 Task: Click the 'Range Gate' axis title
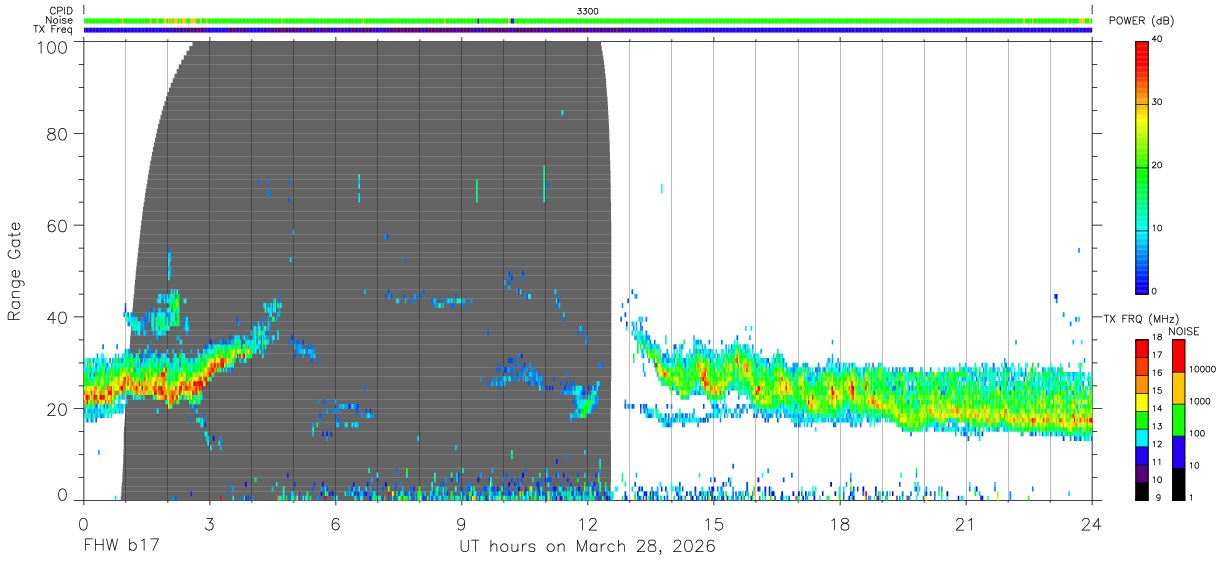[x=15, y=271]
